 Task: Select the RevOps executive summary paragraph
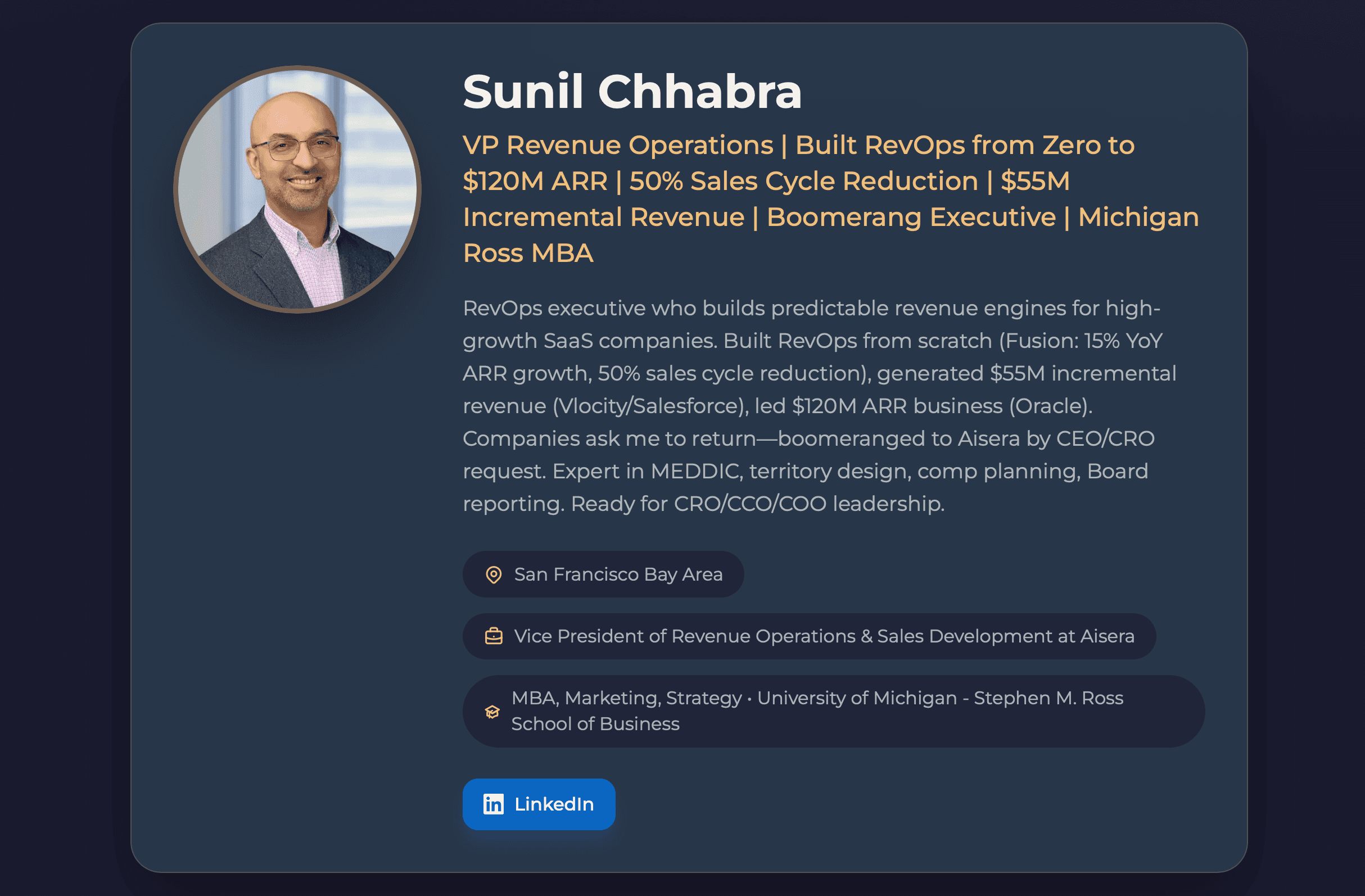coord(803,404)
